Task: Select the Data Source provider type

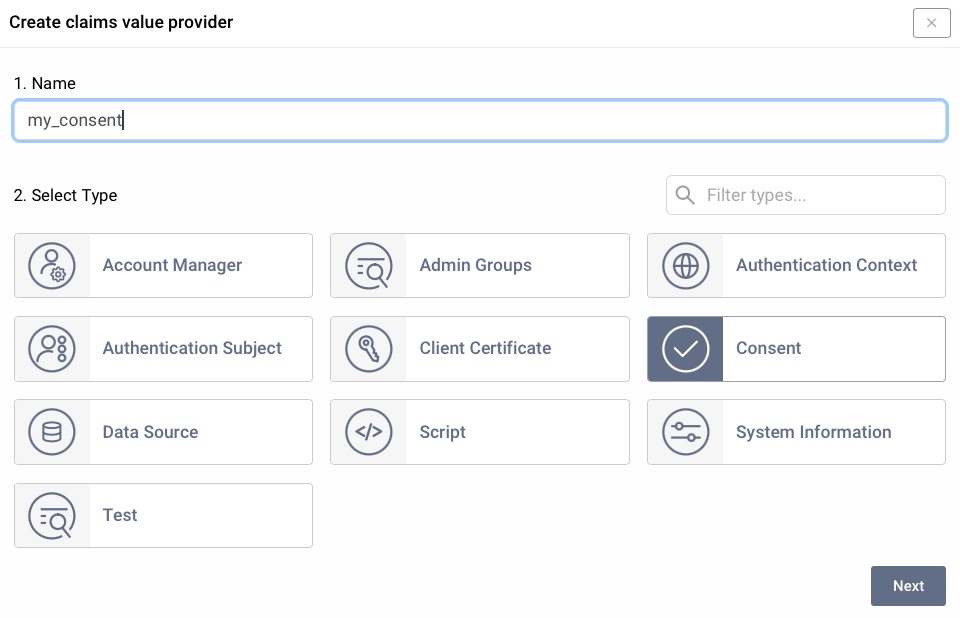Action: tap(163, 432)
